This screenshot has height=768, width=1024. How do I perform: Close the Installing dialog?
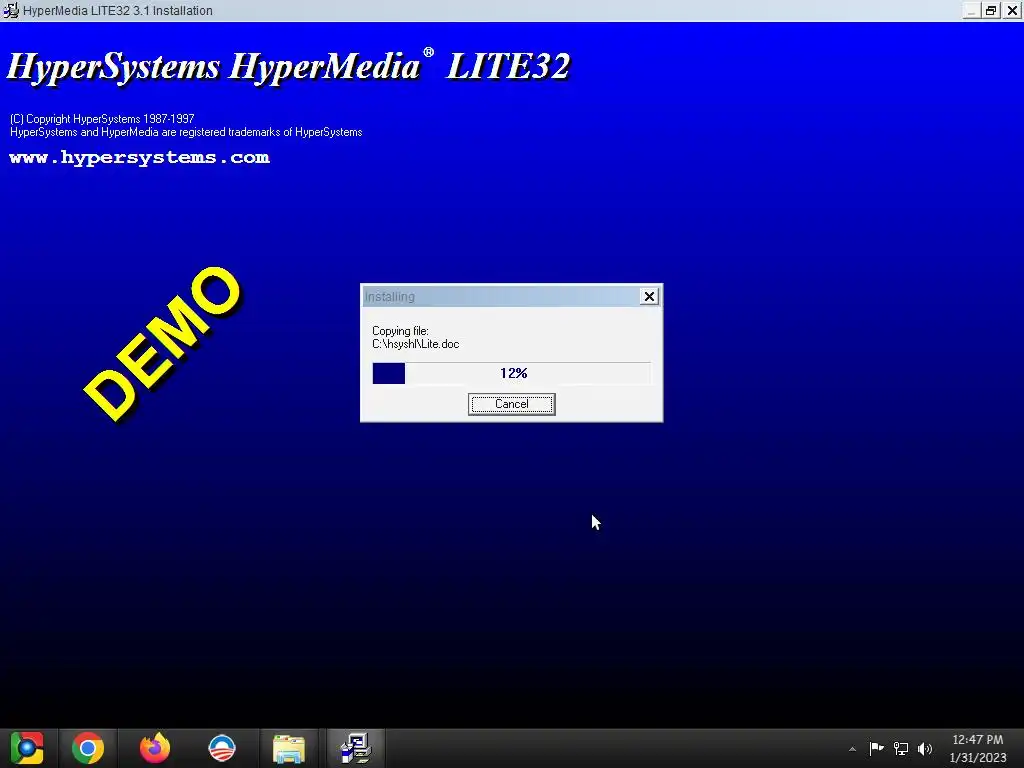[x=649, y=296]
